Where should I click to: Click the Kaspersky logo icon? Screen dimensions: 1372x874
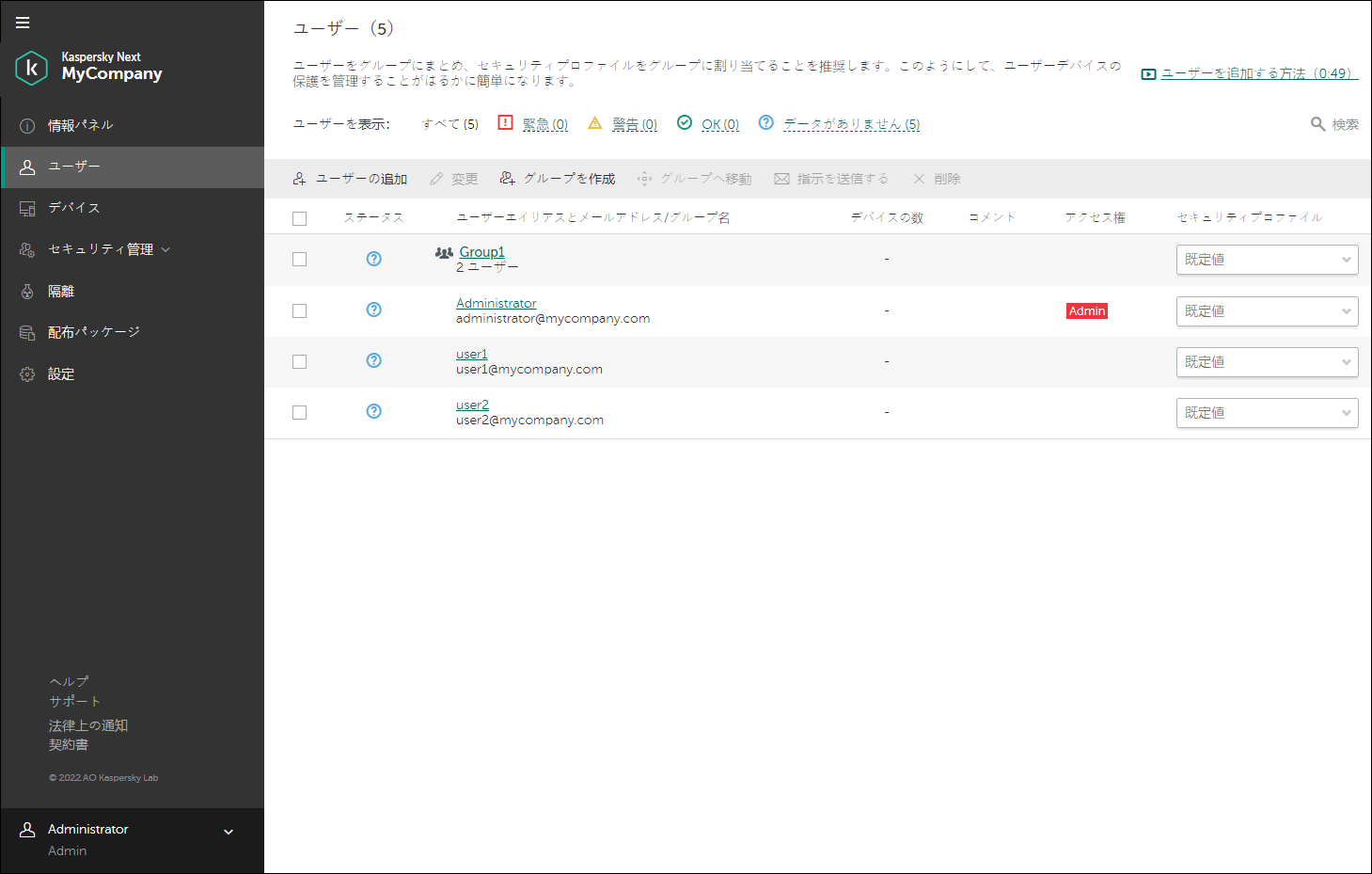click(x=32, y=68)
